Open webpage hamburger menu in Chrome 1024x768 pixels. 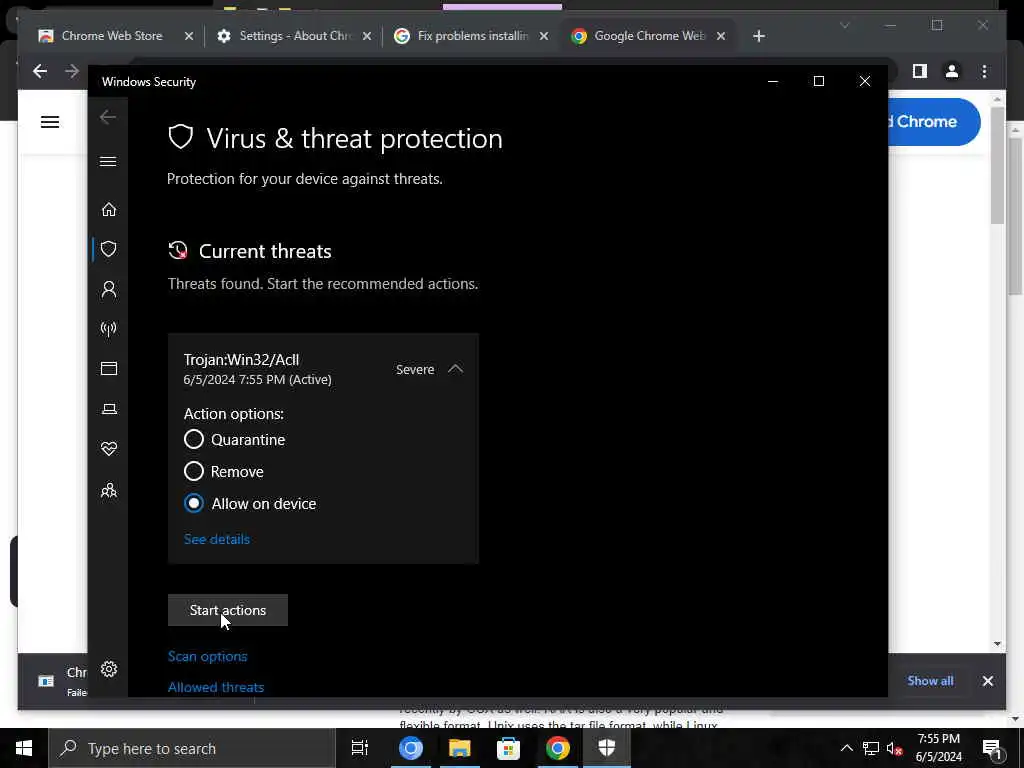point(50,122)
